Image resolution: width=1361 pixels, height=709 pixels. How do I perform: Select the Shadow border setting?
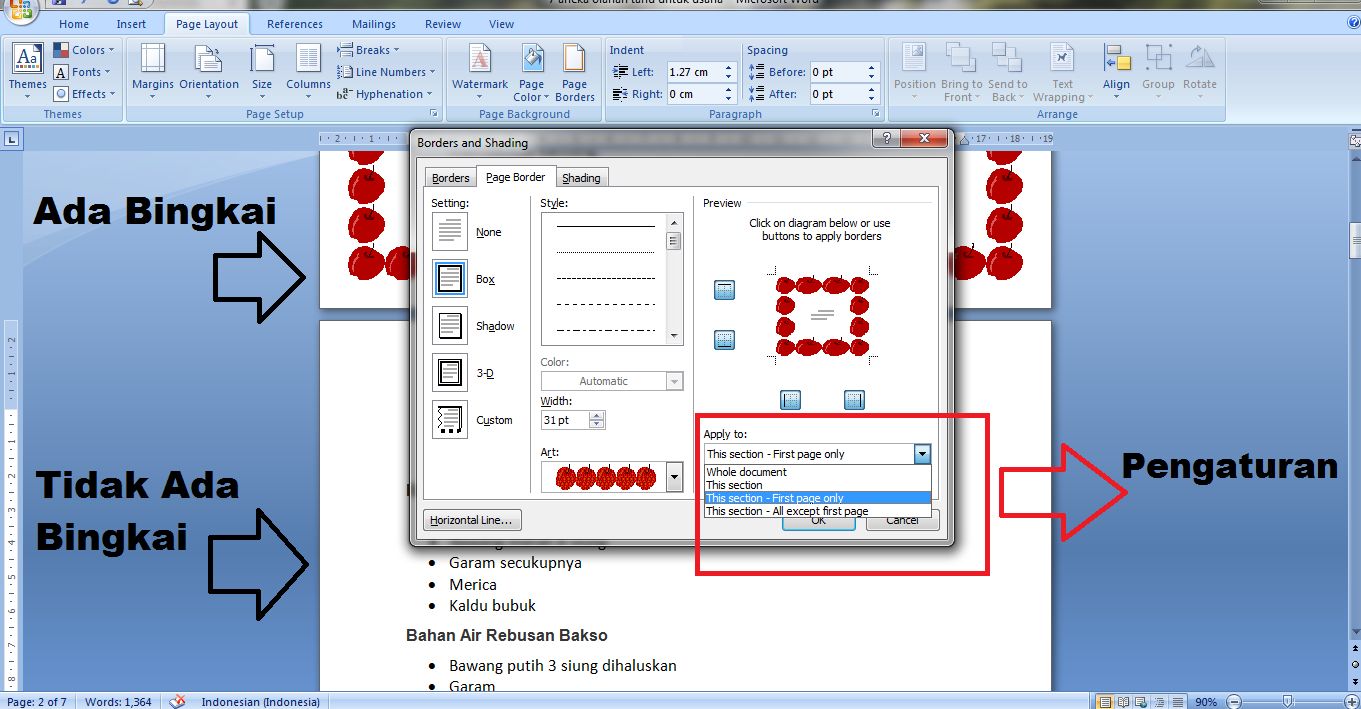tap(449, 325)
